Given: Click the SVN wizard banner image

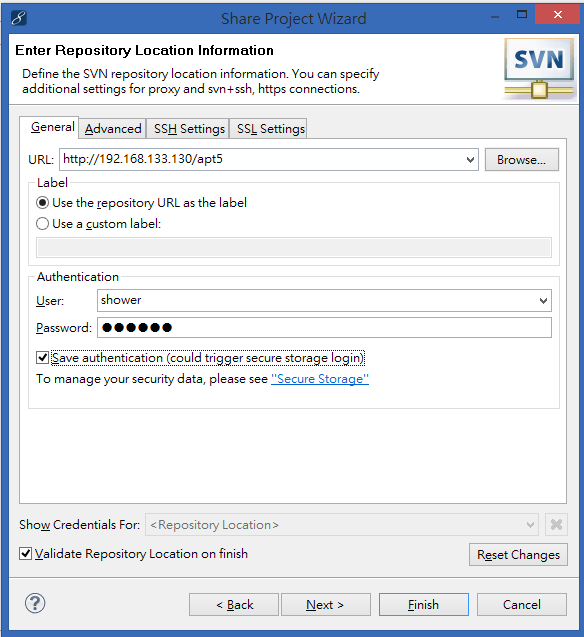Looking at the screenshot, I should (x=539, y=69).
